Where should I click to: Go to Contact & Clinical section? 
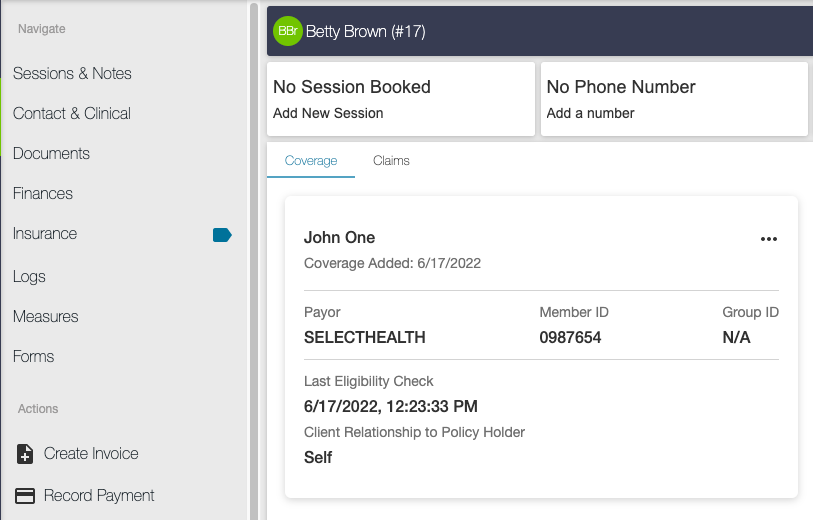click(72, 114)
